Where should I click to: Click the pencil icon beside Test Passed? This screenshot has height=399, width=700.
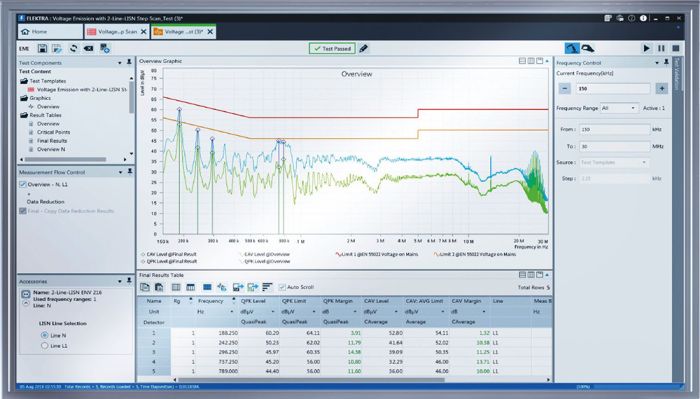364,48
